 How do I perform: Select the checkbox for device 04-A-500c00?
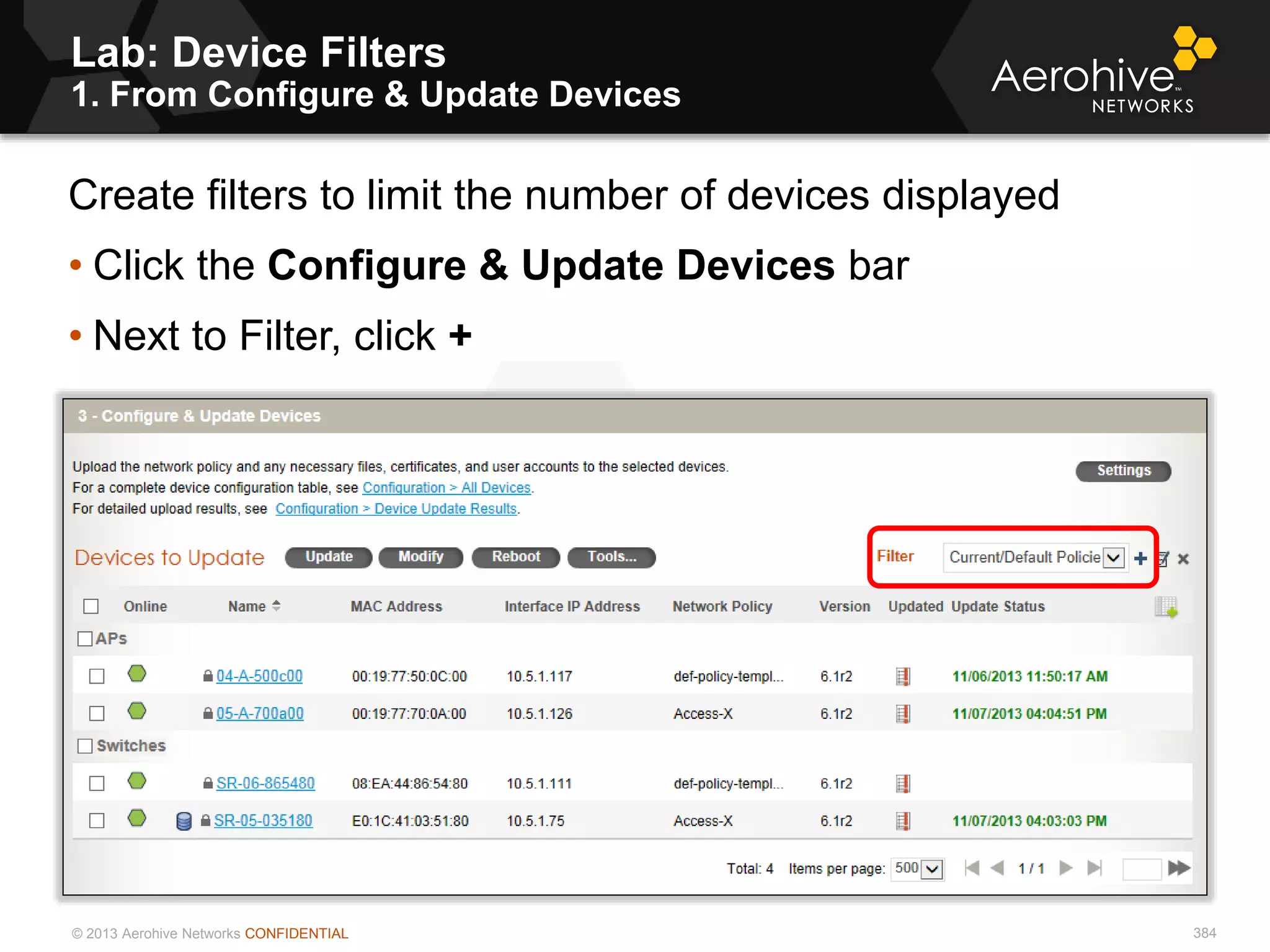coord(97,676)
